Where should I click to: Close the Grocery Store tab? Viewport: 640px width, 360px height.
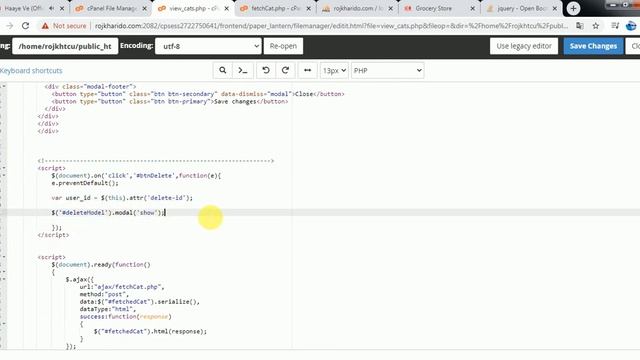tap(472, 8)
